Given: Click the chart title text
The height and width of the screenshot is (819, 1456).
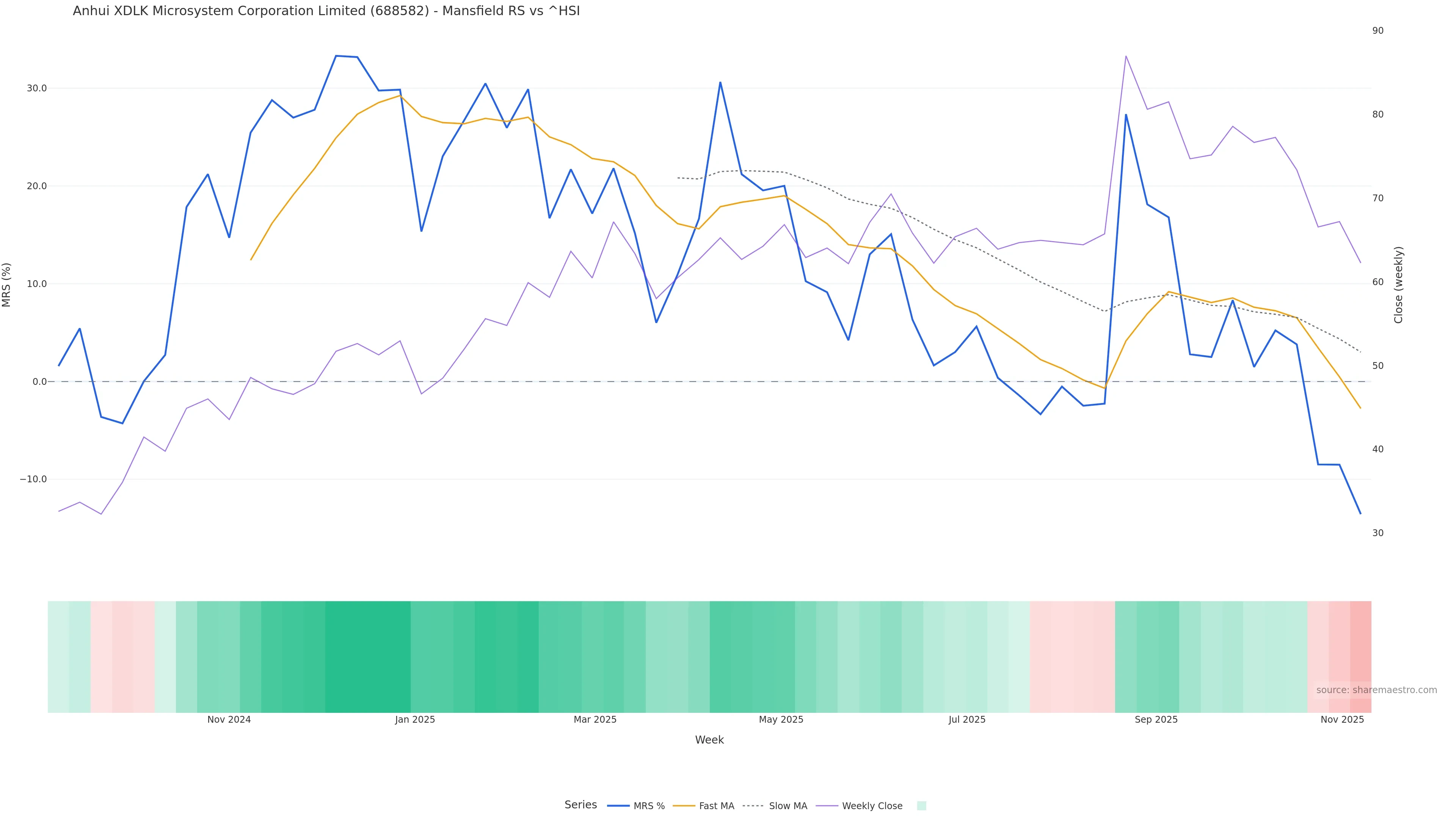Looking at the screenshot, I should click(x=326, y=11).
